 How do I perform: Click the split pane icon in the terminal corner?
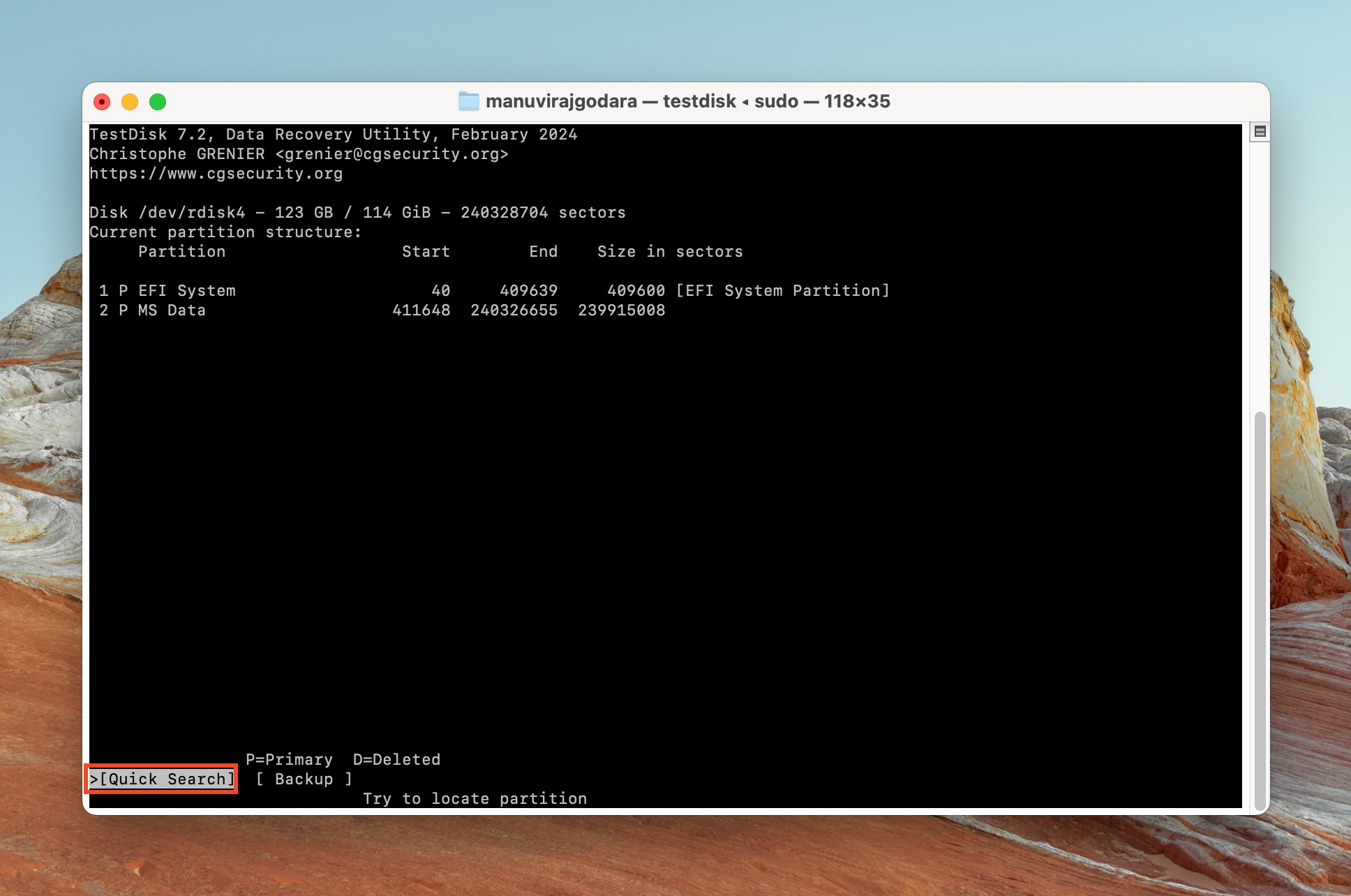tap(1260, 132)
